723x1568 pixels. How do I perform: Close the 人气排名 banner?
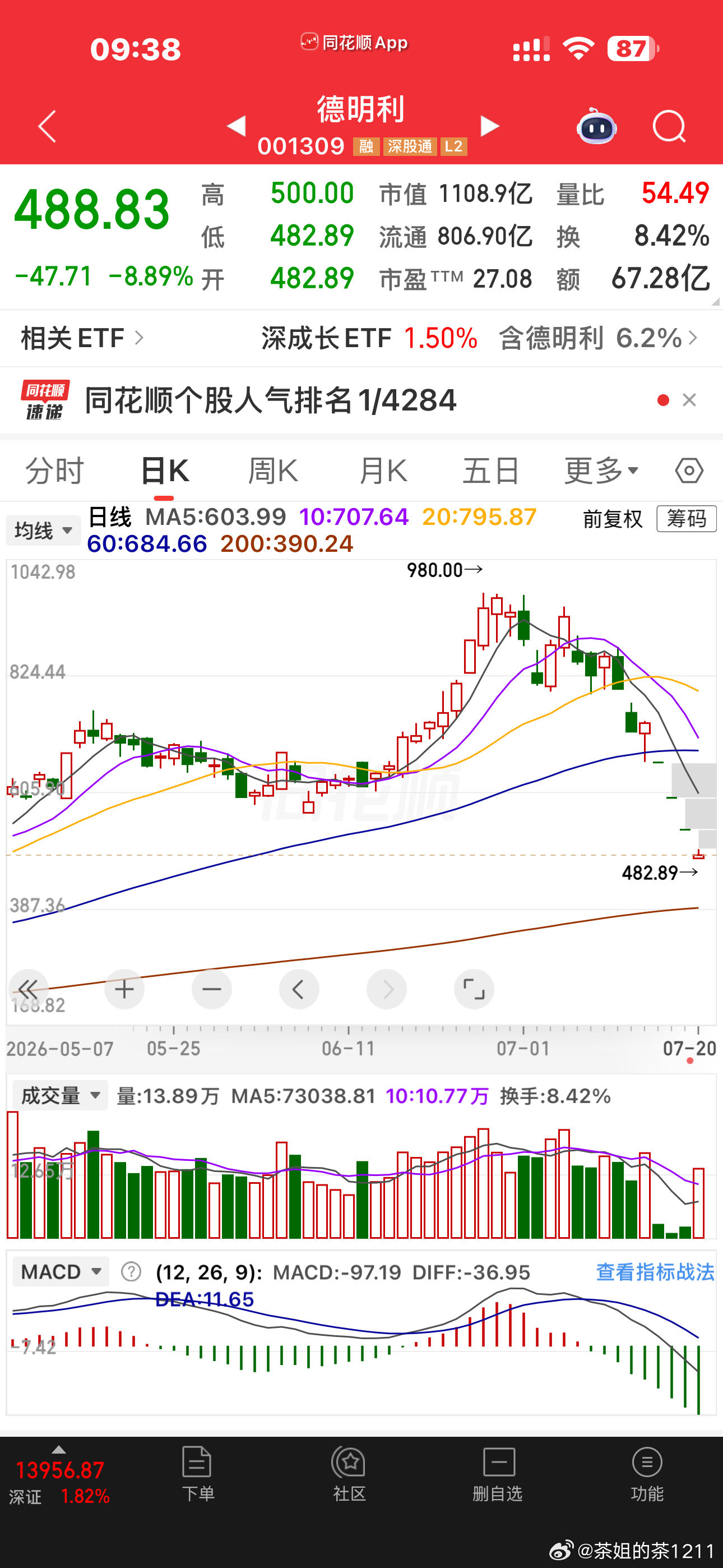click(x=689, y=400)
